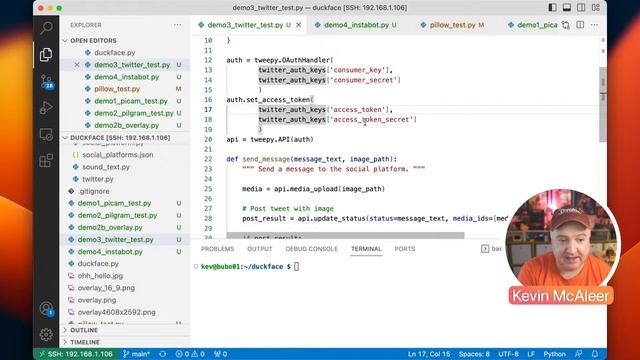Click the notifications bell icon

tap(595, 354)
